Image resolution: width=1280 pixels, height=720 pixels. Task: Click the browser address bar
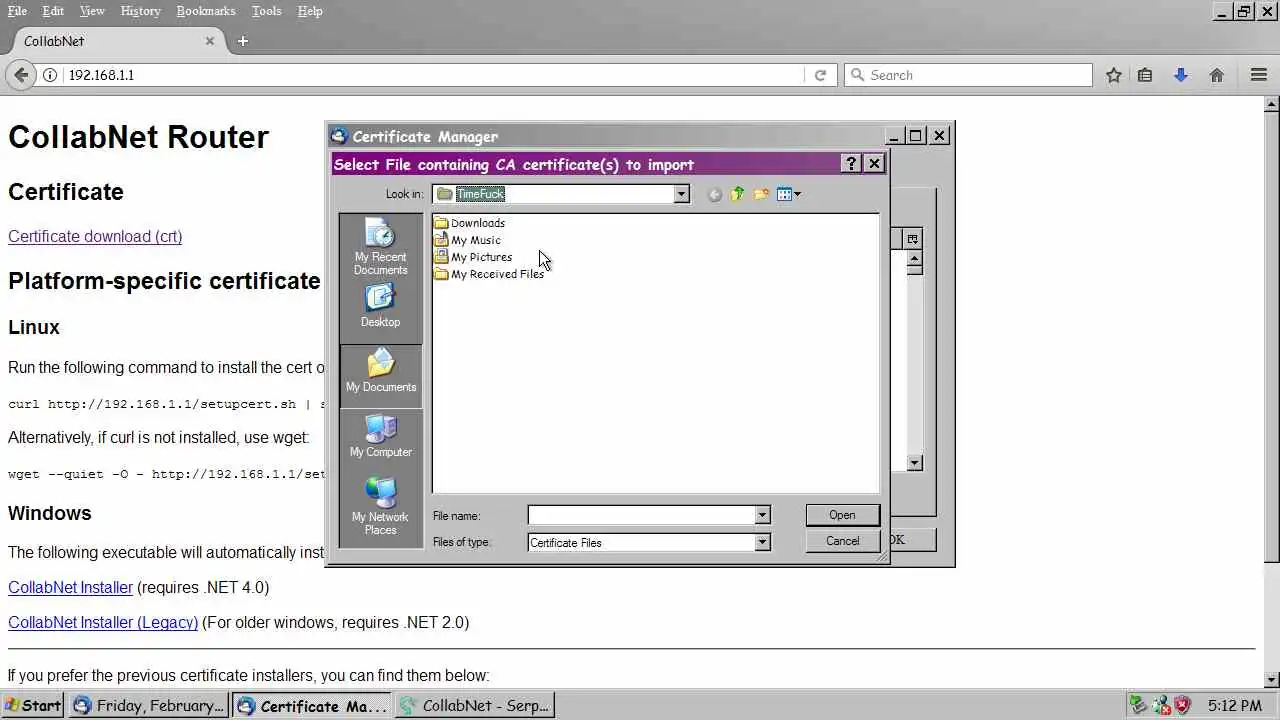pyautogui.click(x=434, y=75)
